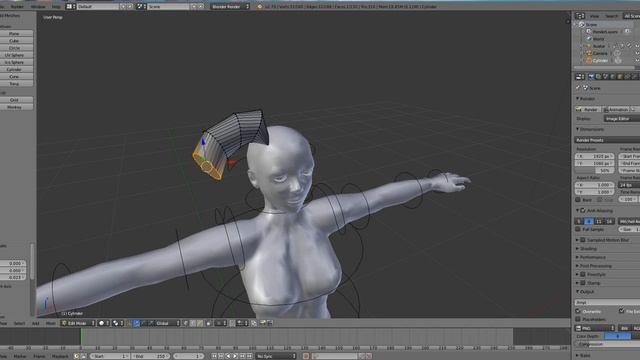Open the Window menu in the top bar
This screenshot has height=360, width=640.
(x=38, y=7)
